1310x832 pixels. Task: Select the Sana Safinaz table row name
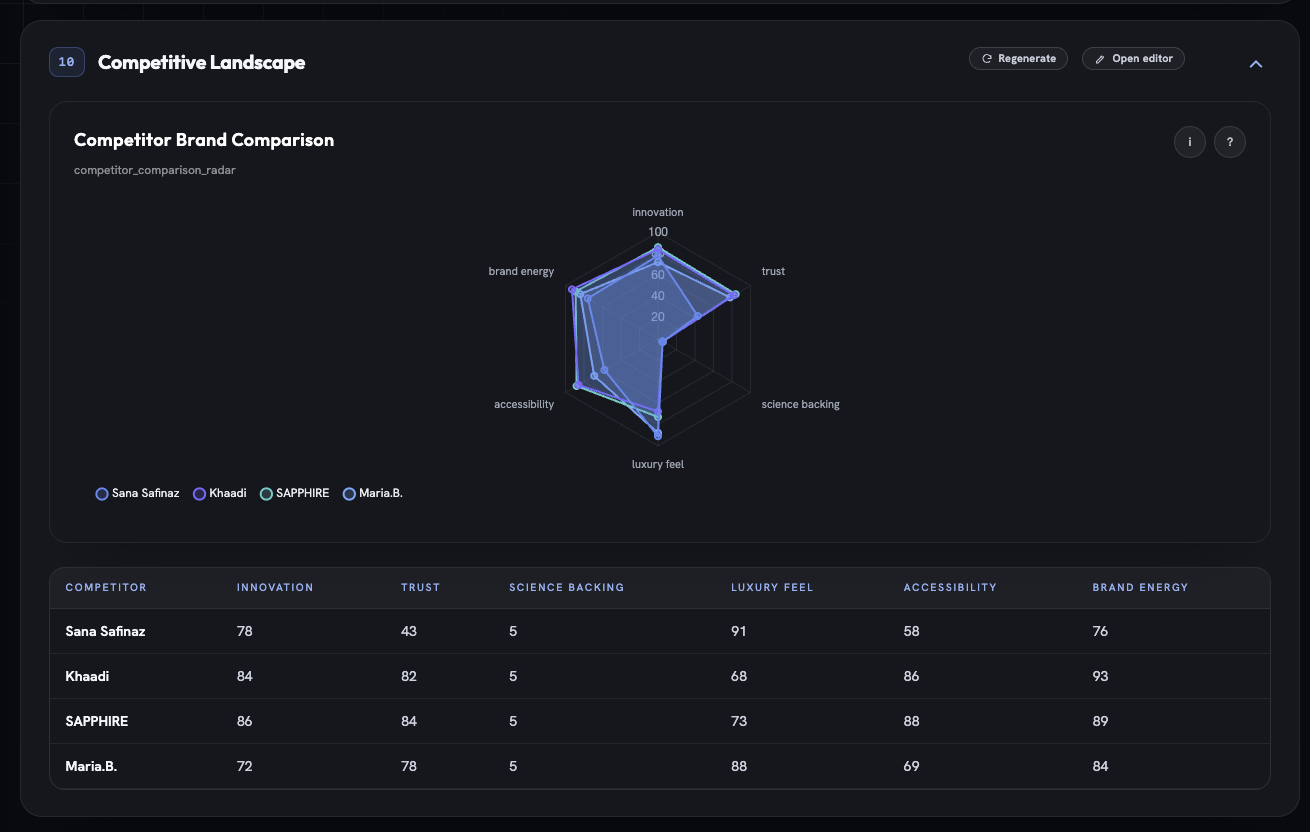coord(105,632)
